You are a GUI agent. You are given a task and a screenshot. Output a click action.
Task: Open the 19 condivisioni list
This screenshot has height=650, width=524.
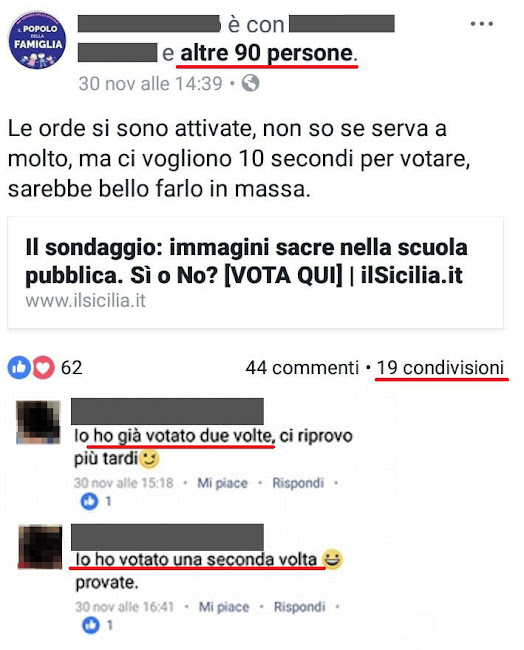440,368
